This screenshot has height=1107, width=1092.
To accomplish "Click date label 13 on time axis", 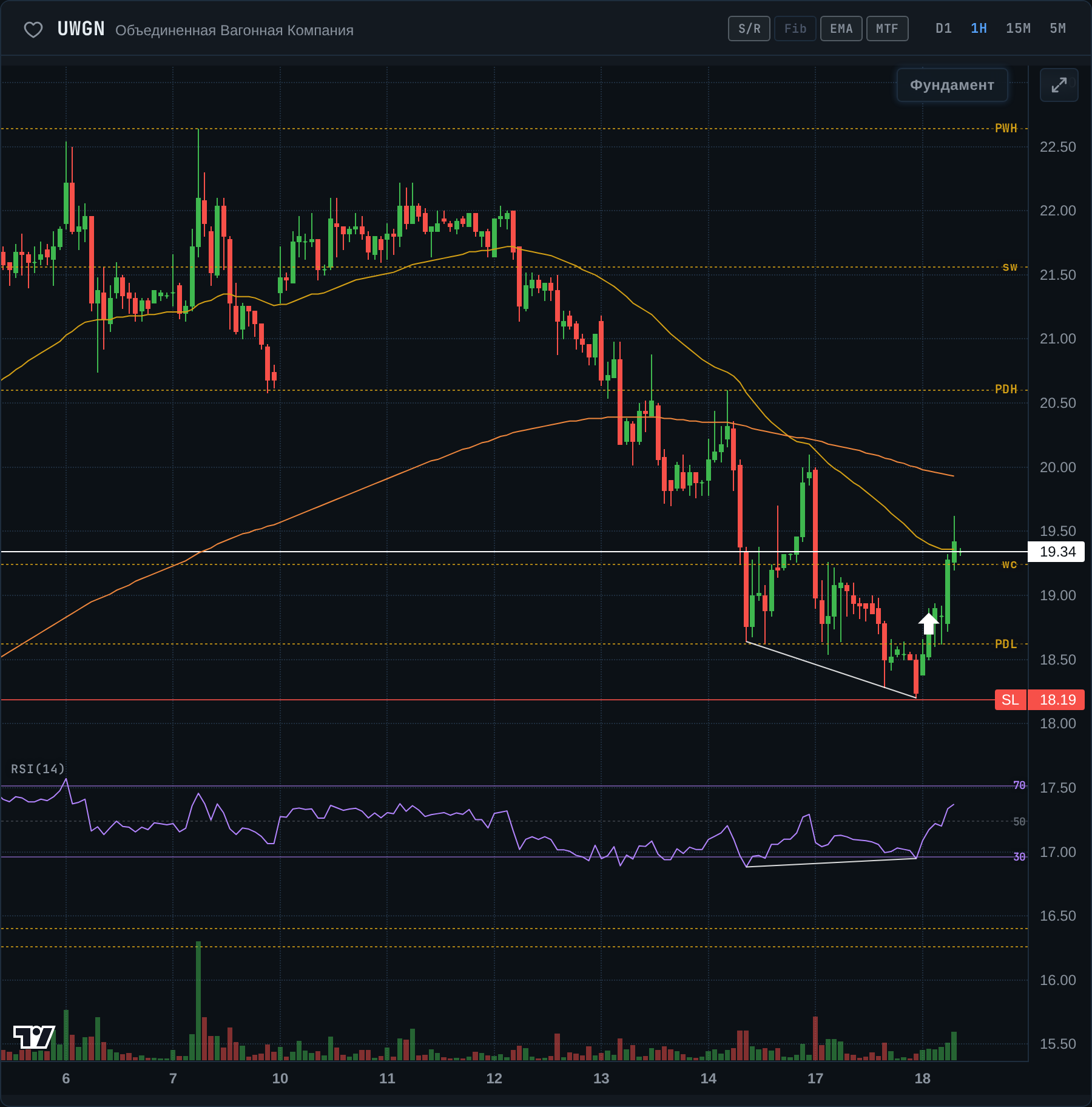I will (x=601, y=1078).
